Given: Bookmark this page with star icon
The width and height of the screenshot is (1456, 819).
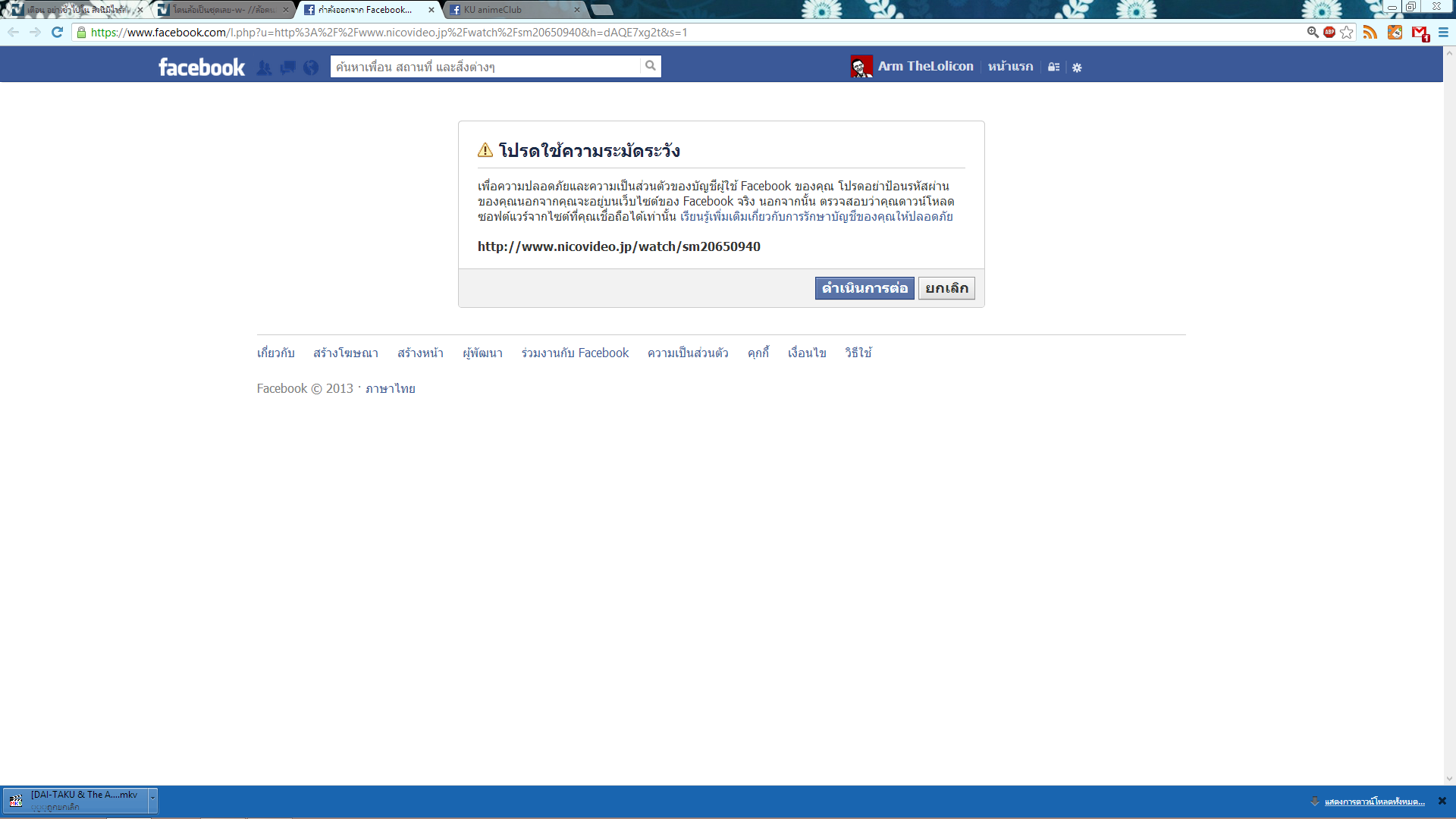Looking at the screenshot, I should [x=1347, y=32].
